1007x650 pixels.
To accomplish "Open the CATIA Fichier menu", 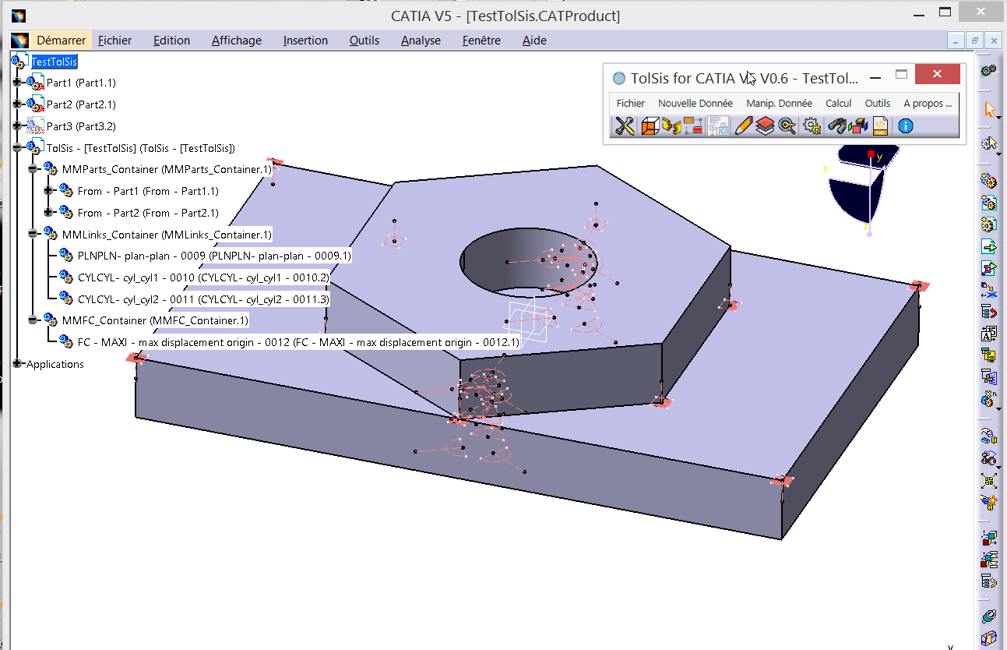I will (x=114, y=40).
